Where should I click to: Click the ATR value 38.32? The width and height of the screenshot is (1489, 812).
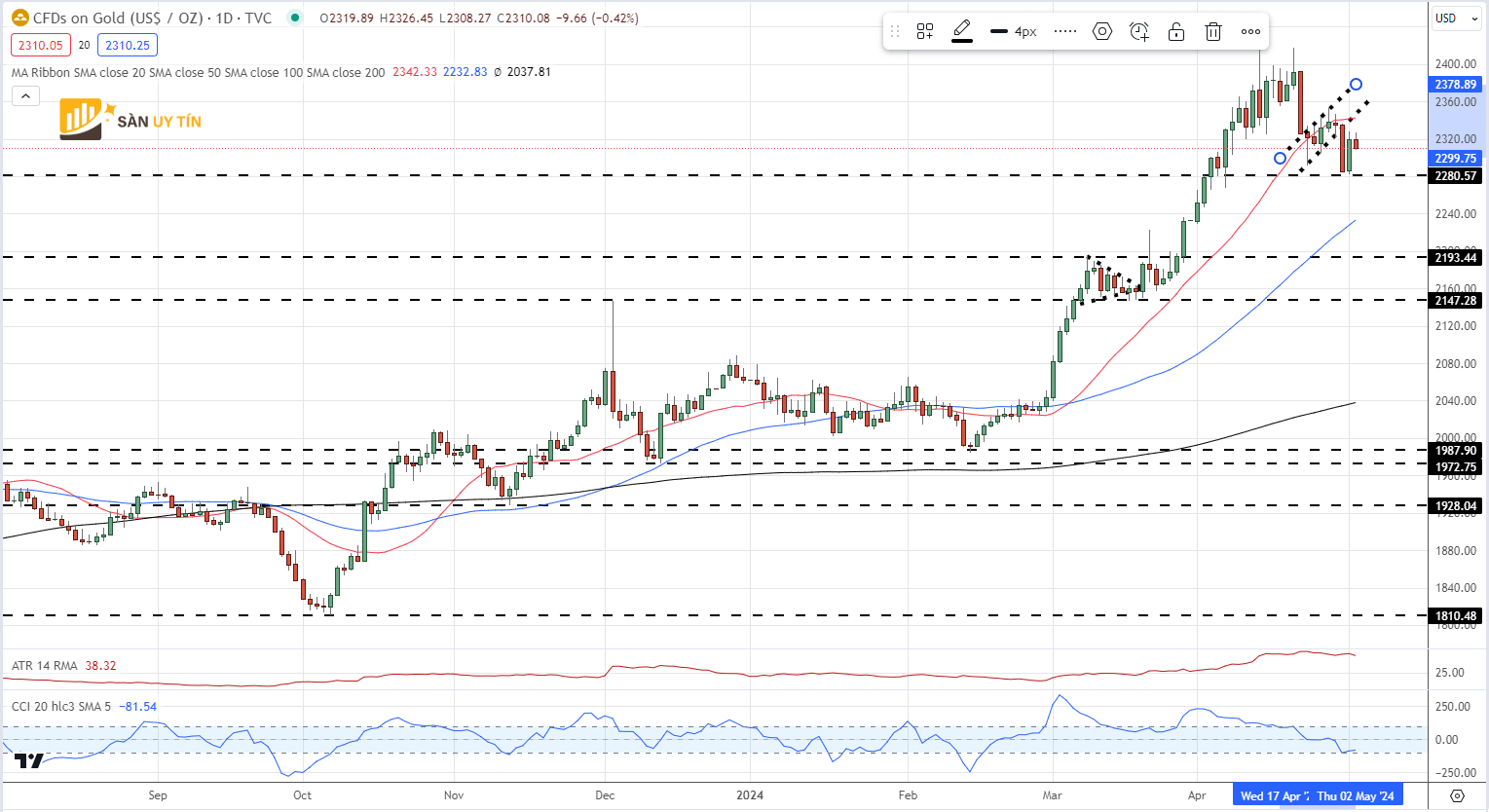100,666
